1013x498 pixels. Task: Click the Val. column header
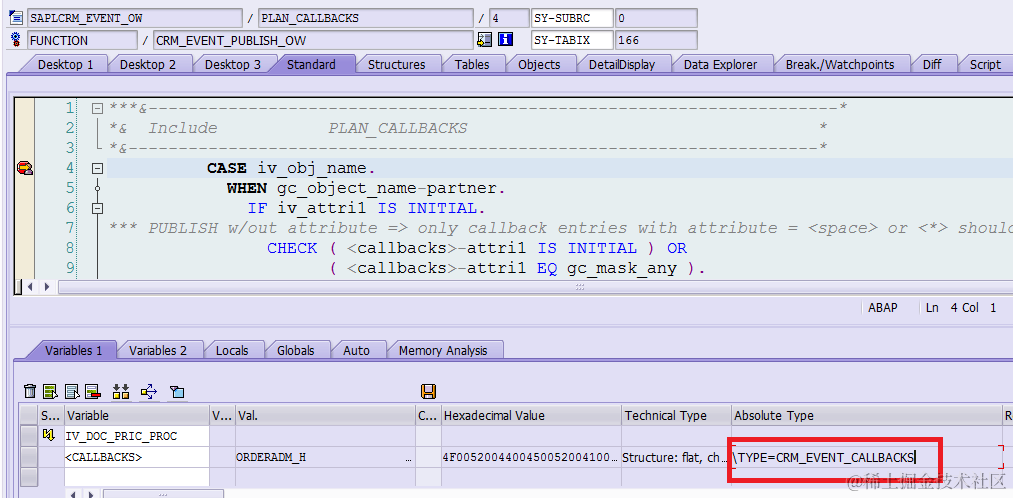325,415
